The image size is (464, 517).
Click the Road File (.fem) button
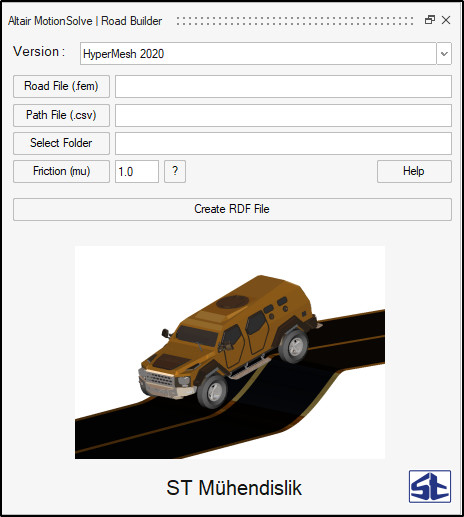[61, 86]
